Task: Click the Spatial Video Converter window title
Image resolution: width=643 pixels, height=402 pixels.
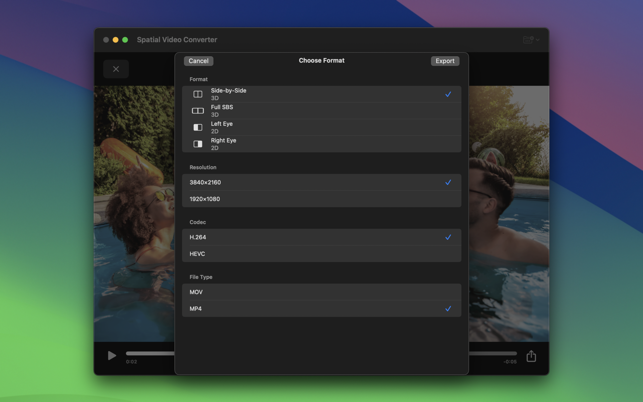Action: pos(177,40)
